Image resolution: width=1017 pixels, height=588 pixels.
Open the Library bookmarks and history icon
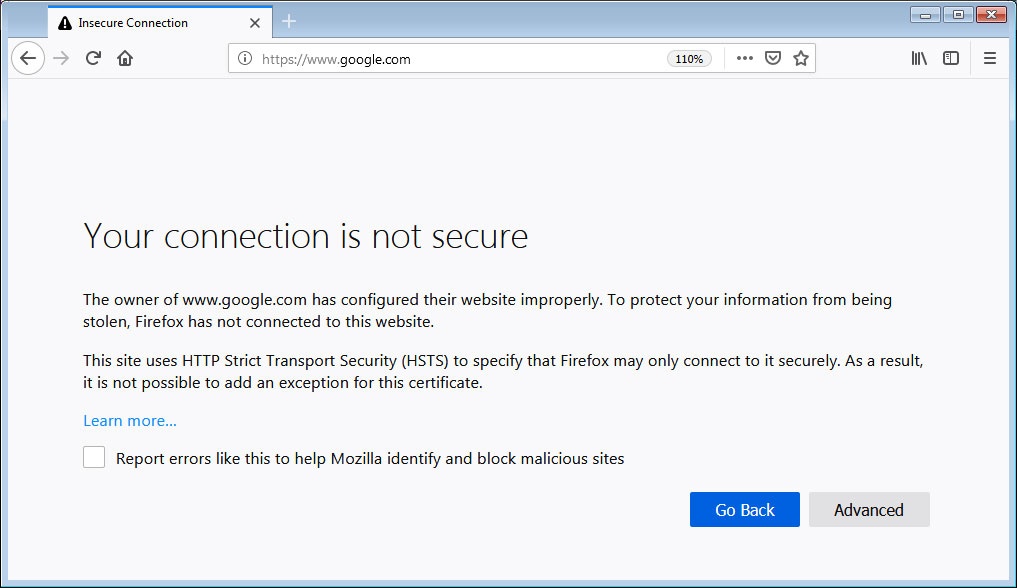(919, 58)
